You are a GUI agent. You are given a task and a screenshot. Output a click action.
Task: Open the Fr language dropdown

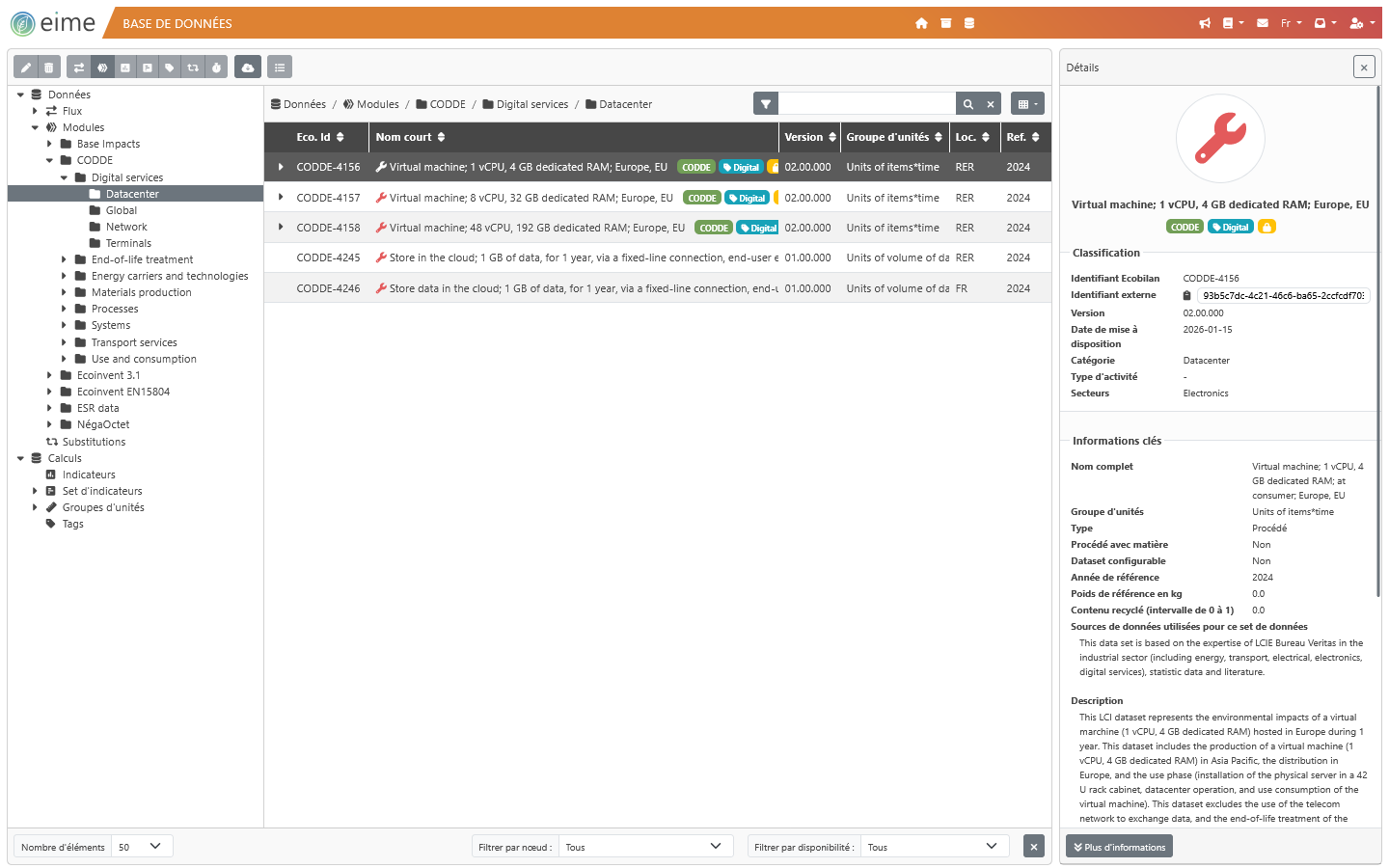click(x=1291, y=23)
